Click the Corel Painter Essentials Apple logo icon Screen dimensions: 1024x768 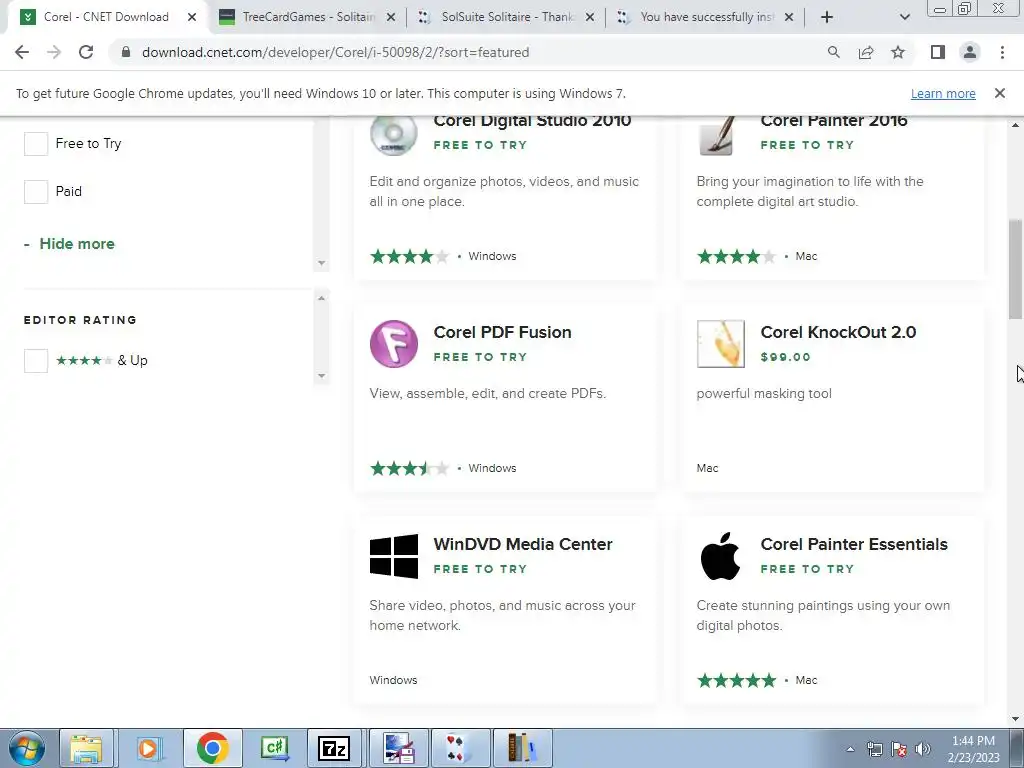[x=720, y=556]
